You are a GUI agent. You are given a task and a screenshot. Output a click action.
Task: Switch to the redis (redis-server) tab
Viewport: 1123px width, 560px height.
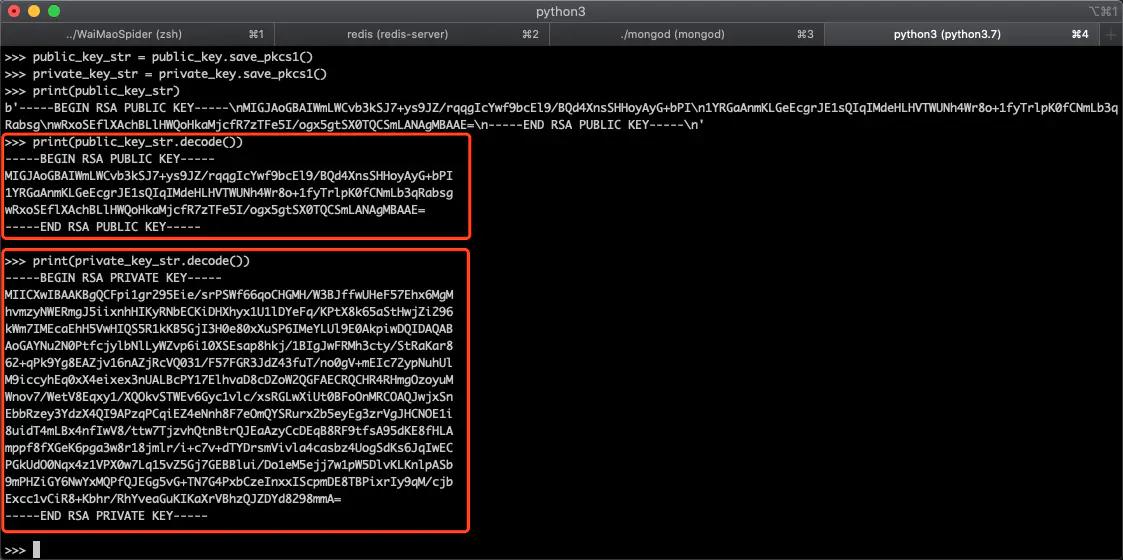pyautogui.click(x=412, y=34)
